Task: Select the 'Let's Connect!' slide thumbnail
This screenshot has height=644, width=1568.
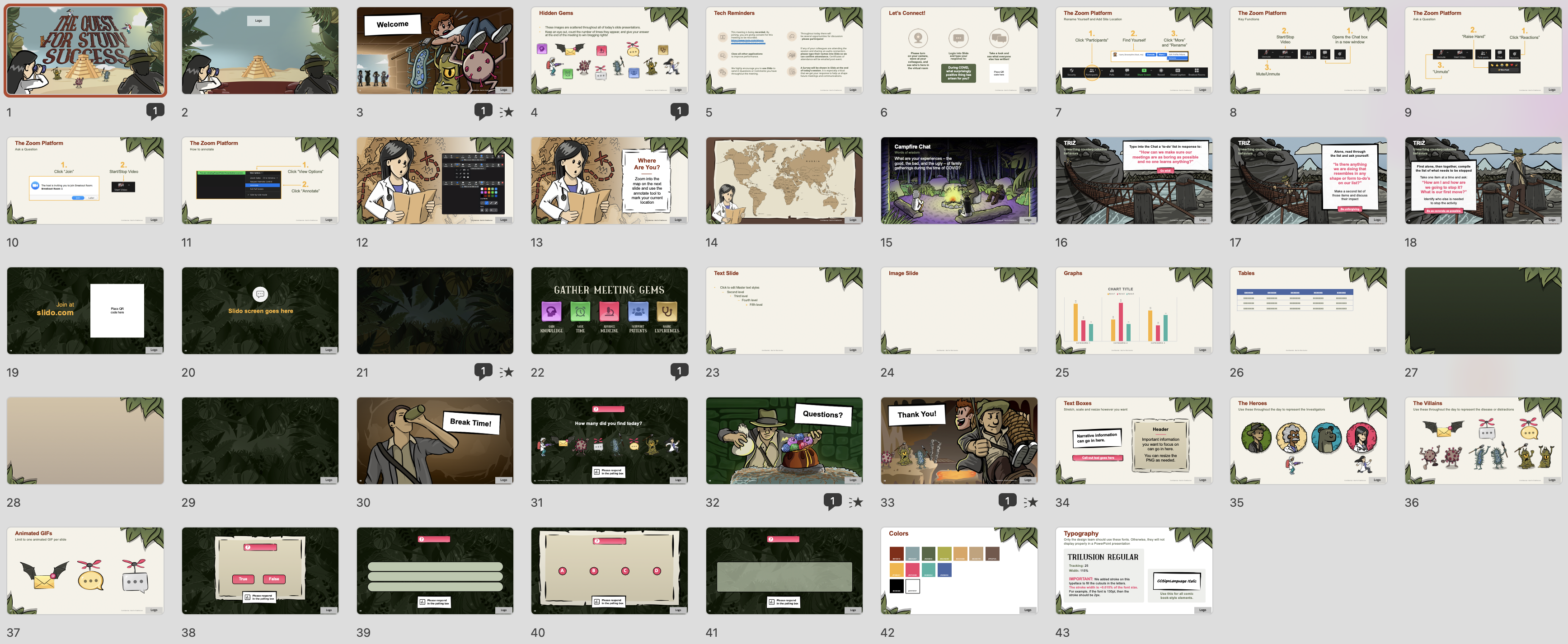Action: pyautogui.click(x=959, y=51)
